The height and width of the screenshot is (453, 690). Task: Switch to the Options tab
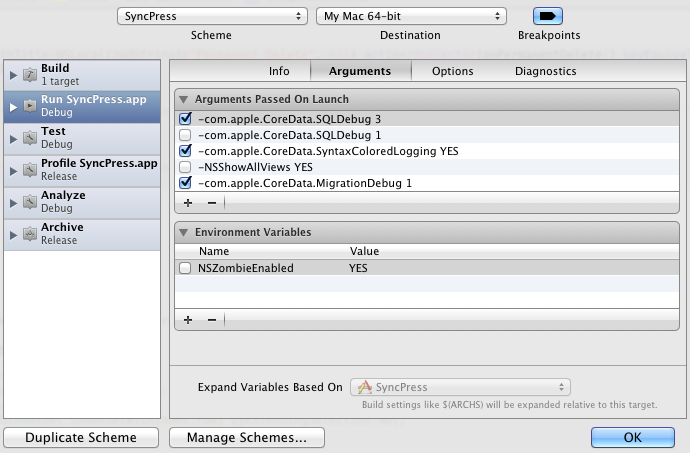[452, 71]
